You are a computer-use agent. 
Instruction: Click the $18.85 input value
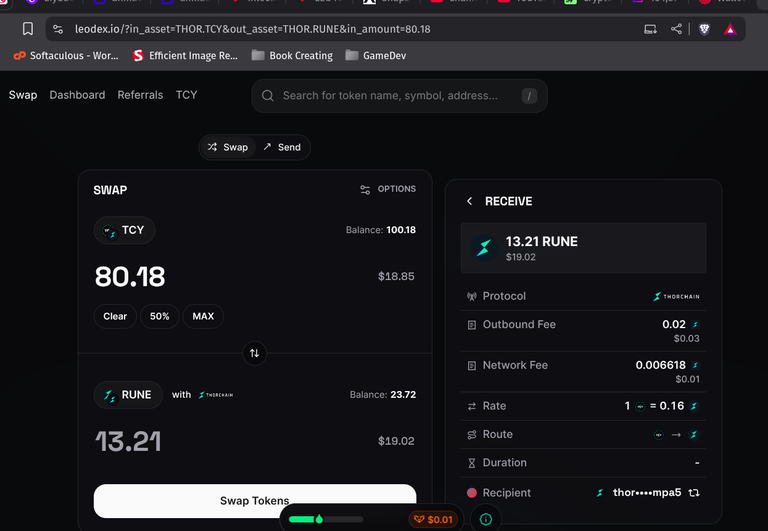(396, 277)
